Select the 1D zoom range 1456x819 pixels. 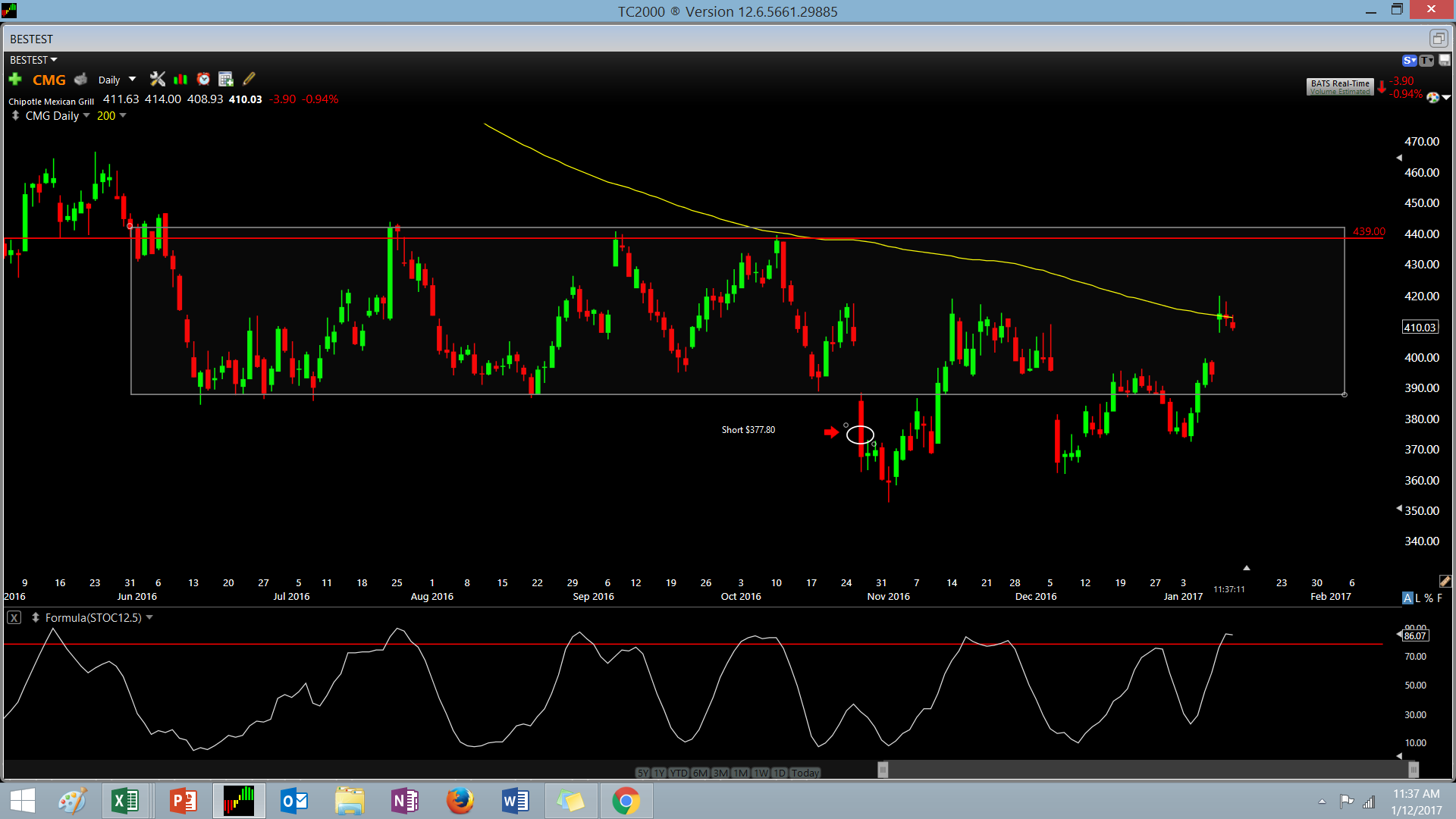click(780, 773)
